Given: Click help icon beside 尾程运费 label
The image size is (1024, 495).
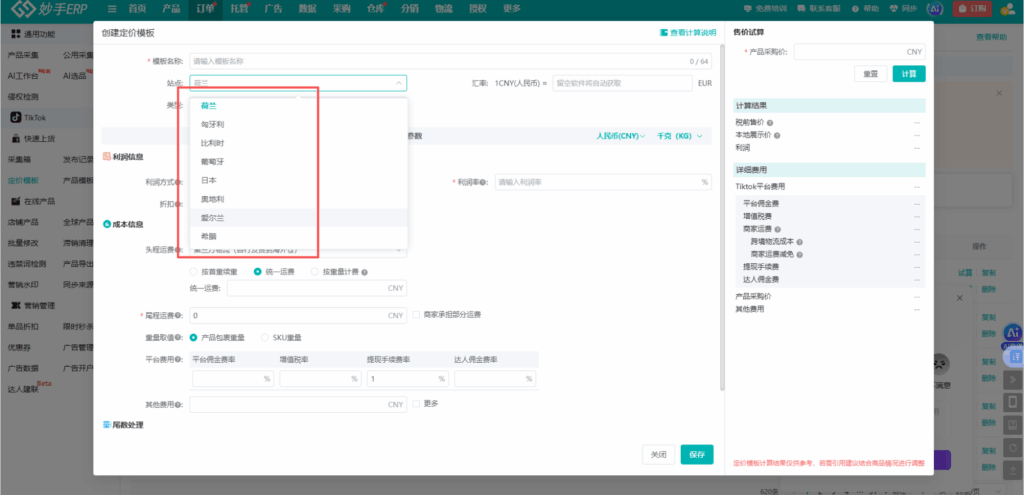Looking at the screenshot, I should pyautogui.click(x=178, y=315).
